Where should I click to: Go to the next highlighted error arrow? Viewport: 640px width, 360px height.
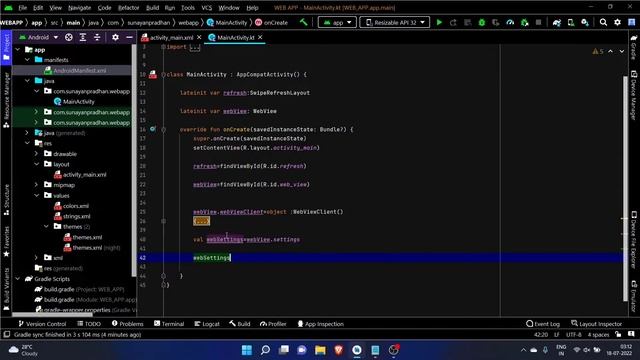pyautogui.click(x=622, y=51)
